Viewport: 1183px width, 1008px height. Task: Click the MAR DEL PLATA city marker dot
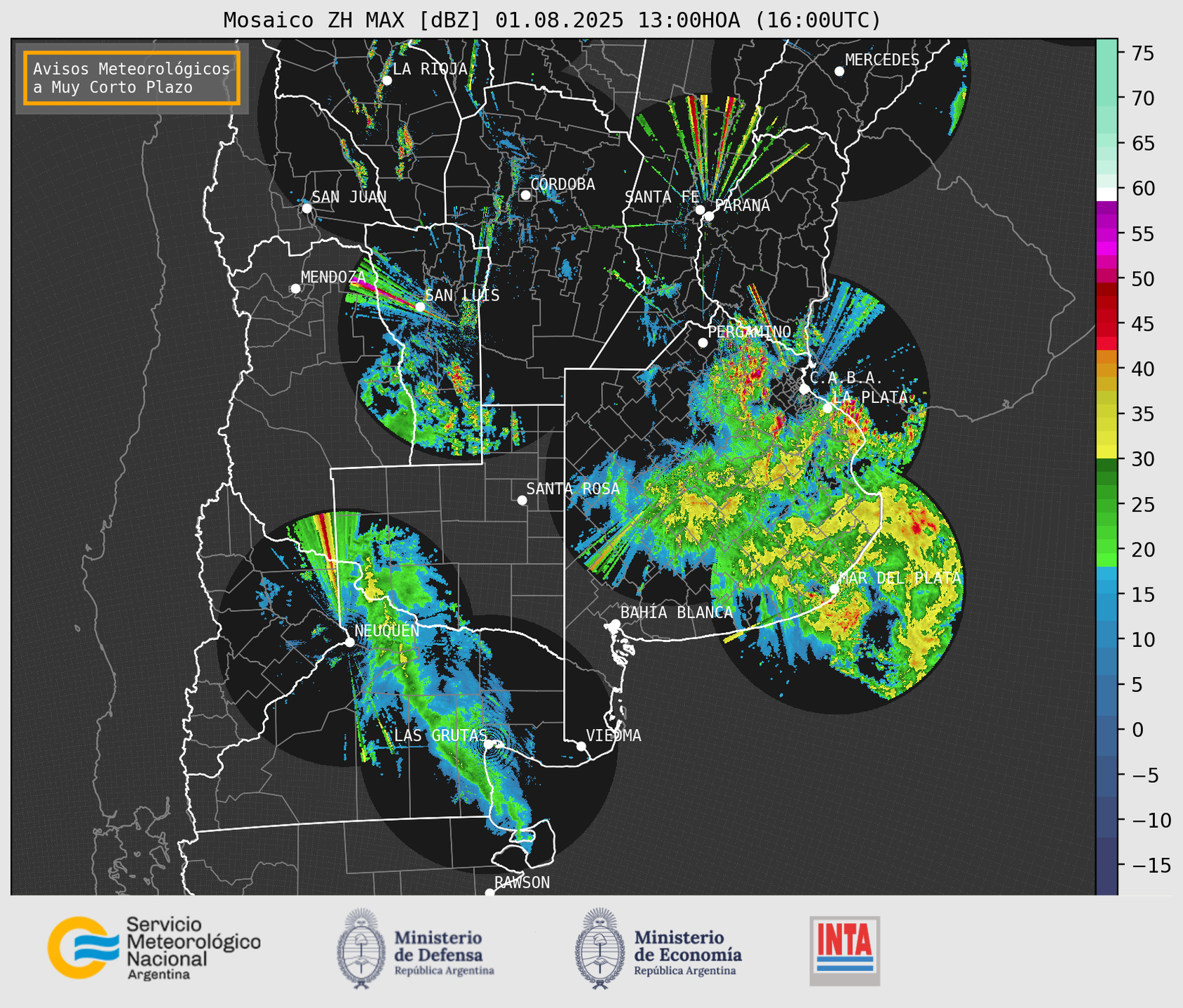[834, 589]
